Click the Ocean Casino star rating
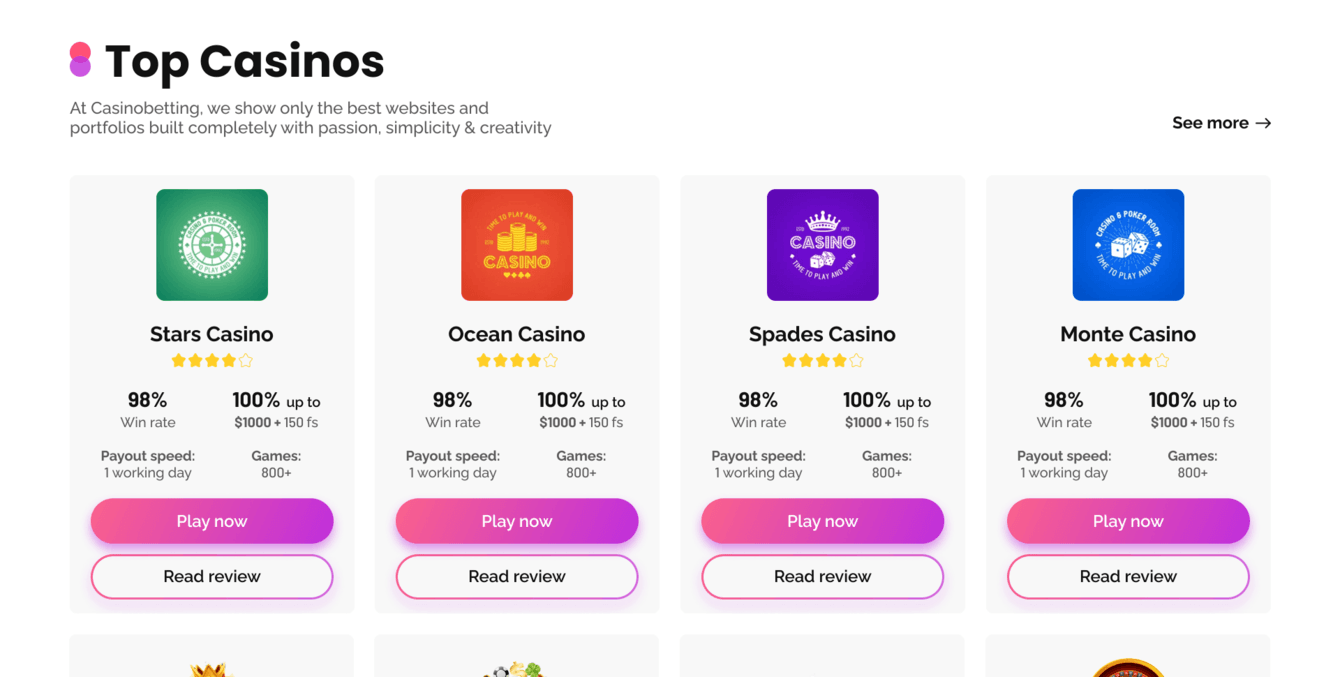 pyautogui.click(x=517, y=361)
